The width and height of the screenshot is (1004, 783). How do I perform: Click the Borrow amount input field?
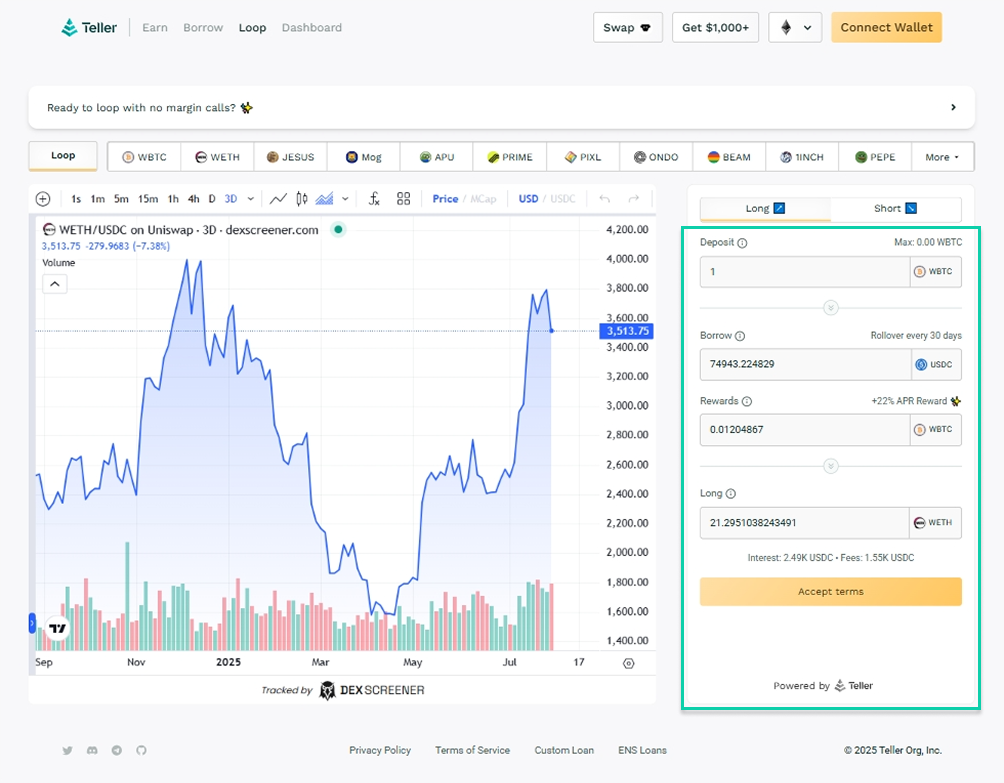coord(806,364)
